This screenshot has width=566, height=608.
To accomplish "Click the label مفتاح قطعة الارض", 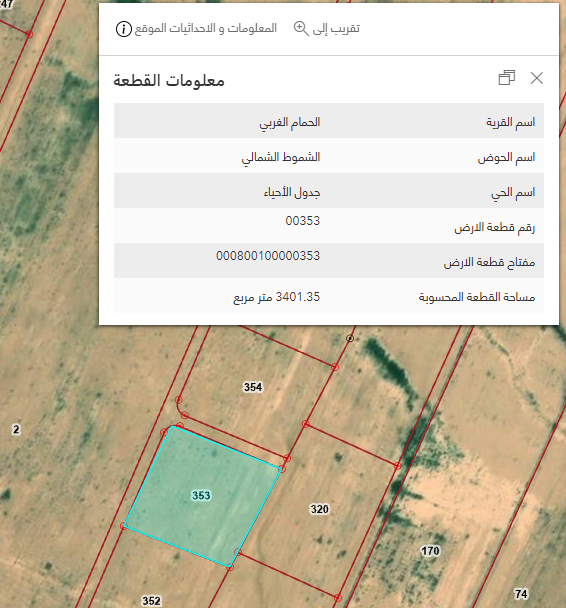I will point(489,263).
